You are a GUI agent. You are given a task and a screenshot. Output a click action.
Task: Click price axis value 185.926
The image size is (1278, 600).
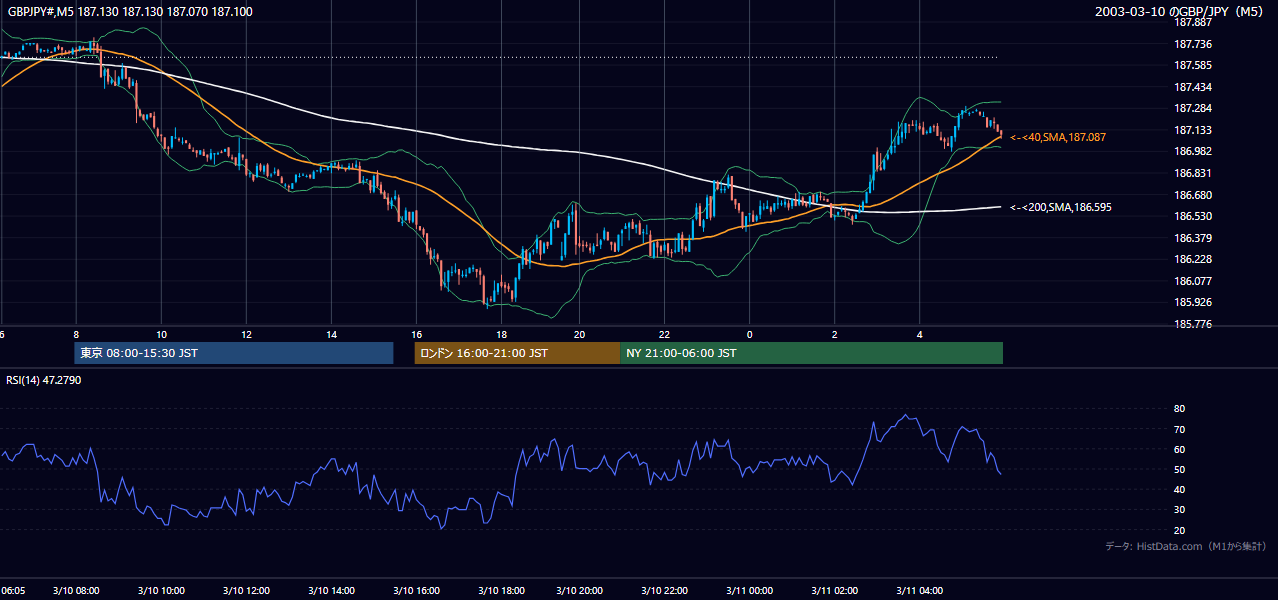coord(1193,302)
